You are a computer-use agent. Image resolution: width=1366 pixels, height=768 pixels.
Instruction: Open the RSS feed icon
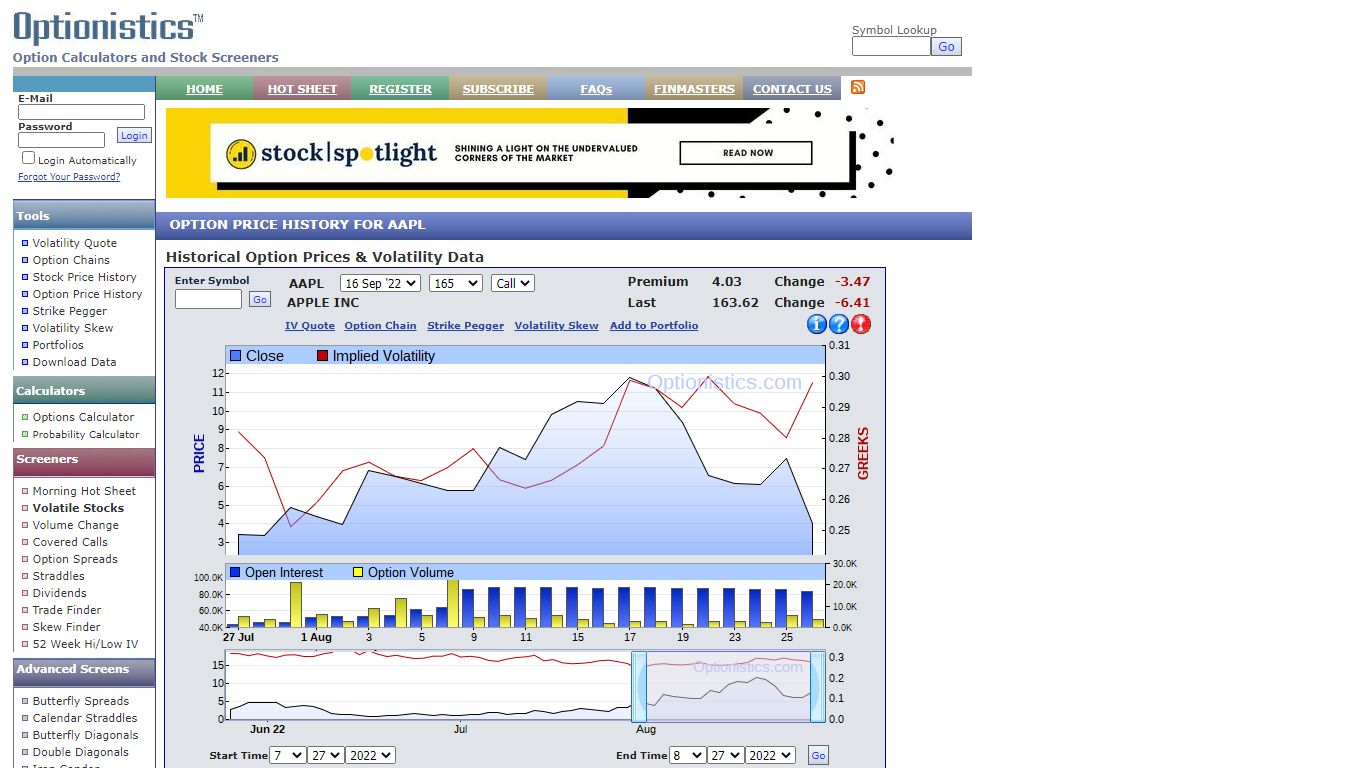pyautogui.click(x=858, y=87)
